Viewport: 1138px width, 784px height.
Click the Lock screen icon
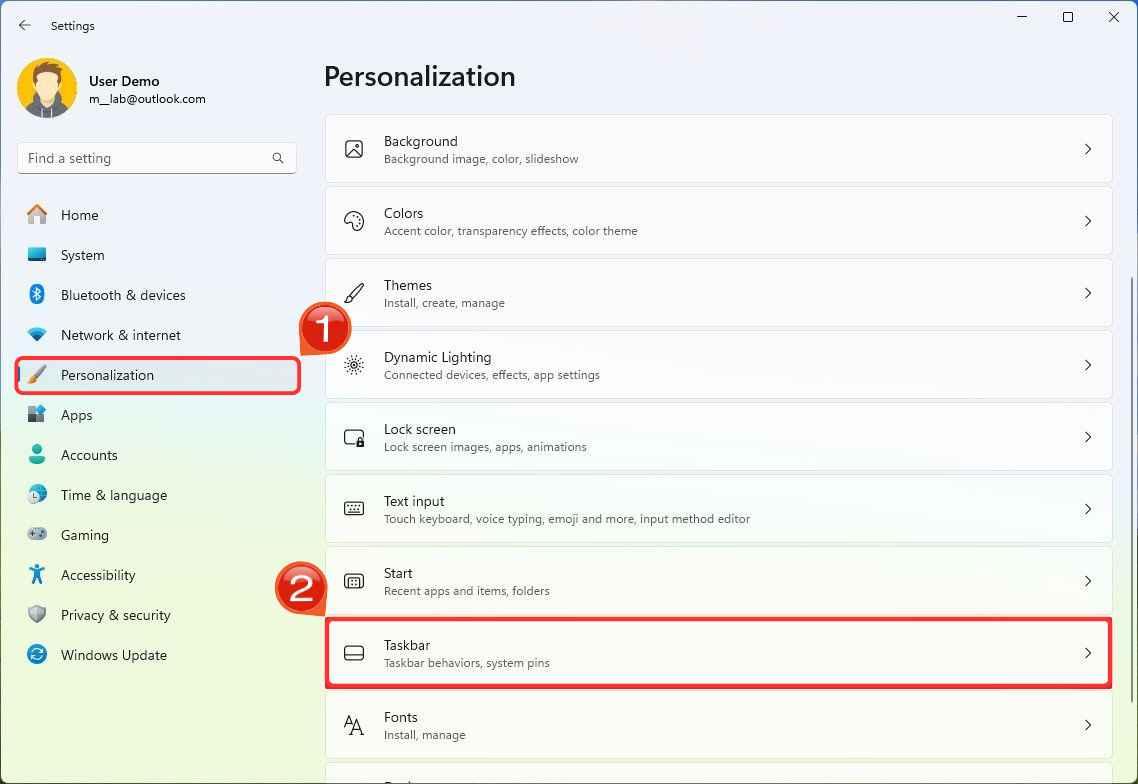(x=354, y=437)
